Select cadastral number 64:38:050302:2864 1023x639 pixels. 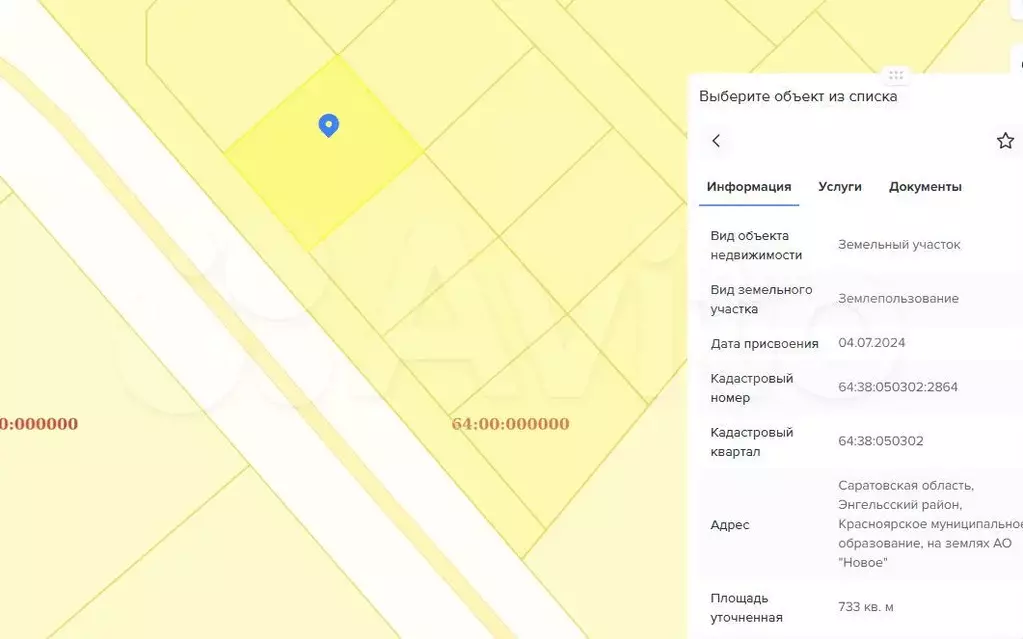pos(898,387)
